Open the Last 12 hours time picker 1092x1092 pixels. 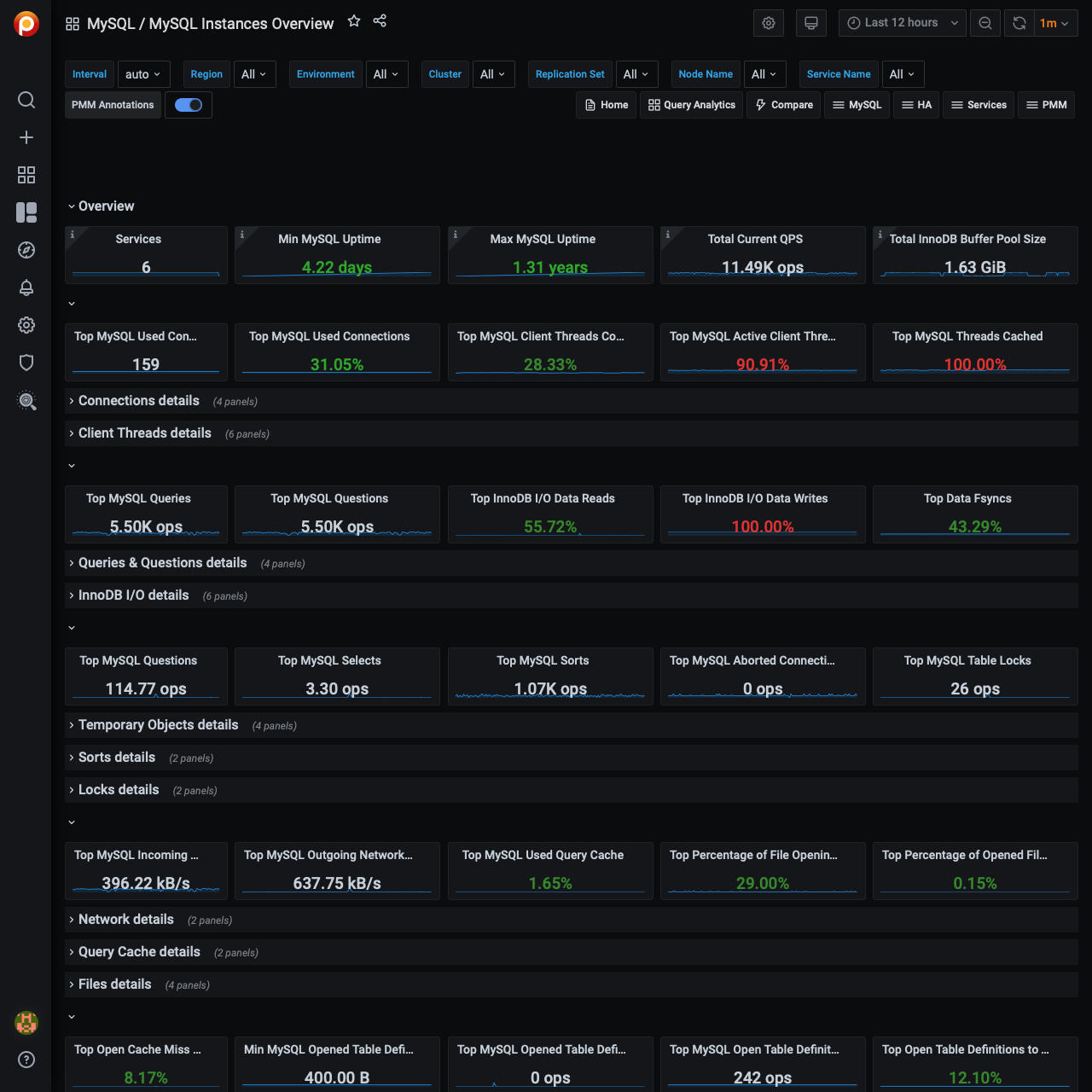point(902,23)
